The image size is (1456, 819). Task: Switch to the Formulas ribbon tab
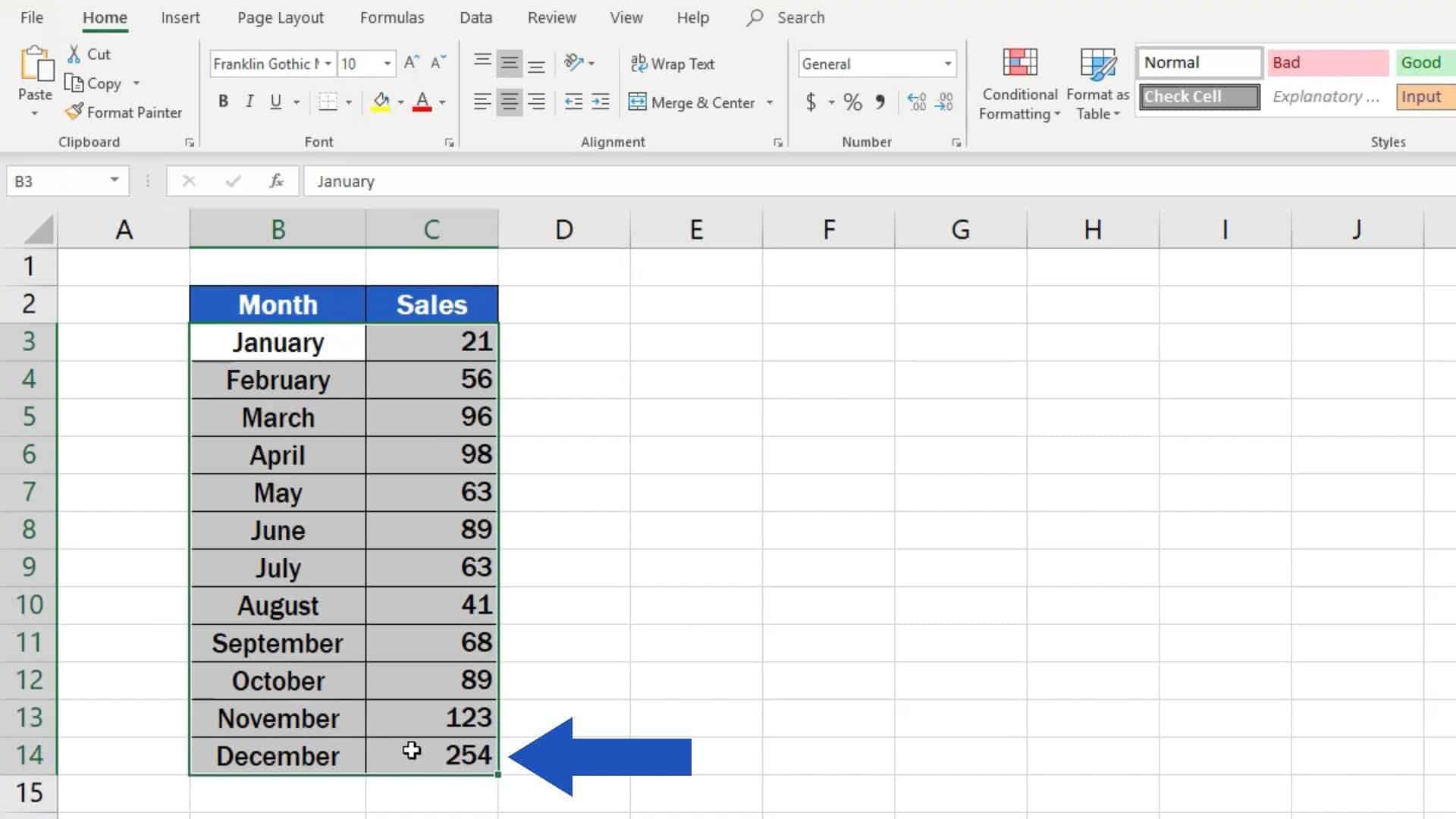coord(391,17)
